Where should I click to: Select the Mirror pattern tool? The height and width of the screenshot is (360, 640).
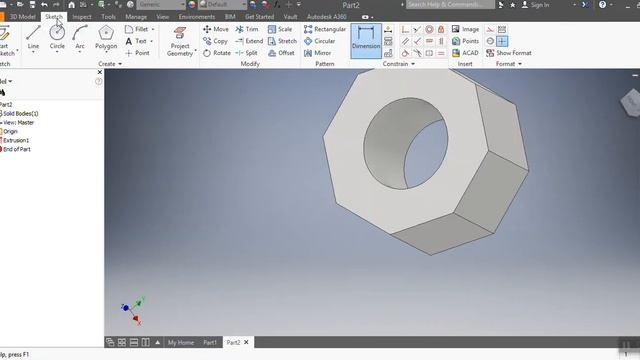click(x=318, y=53)
